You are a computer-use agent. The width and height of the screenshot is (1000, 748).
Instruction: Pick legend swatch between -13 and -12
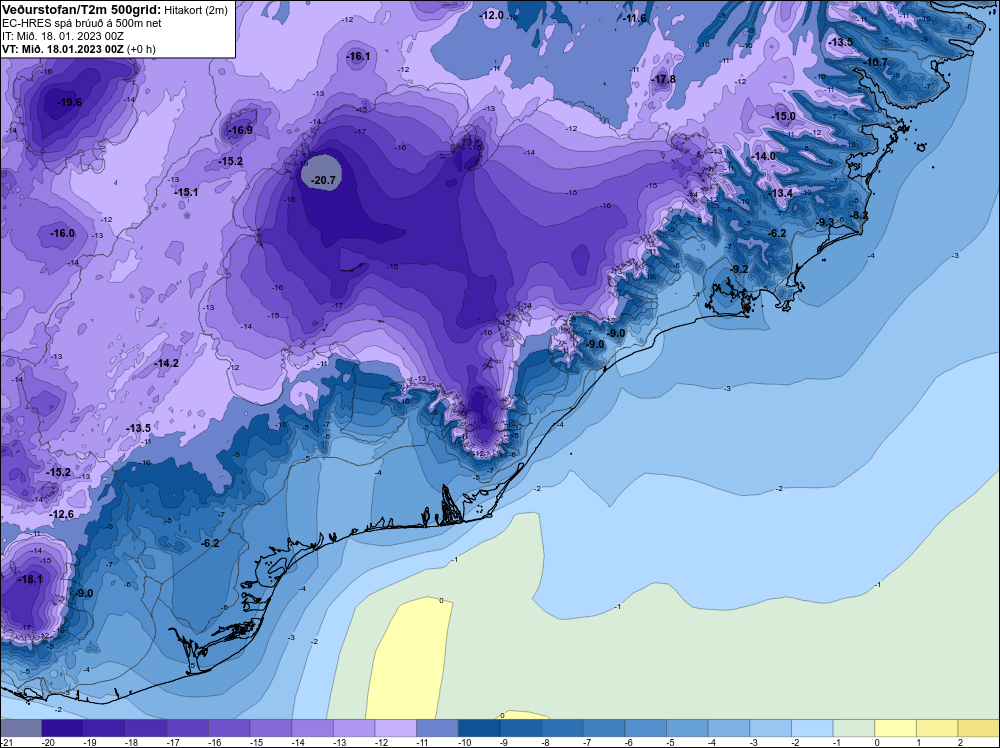tap(354, 728)
